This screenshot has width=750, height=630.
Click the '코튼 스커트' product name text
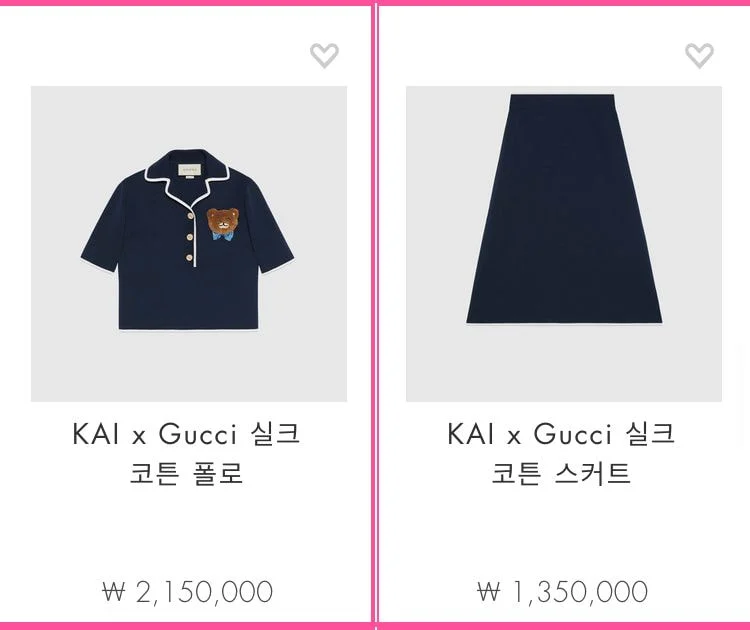pyautogui.click(x=561, y=473)
